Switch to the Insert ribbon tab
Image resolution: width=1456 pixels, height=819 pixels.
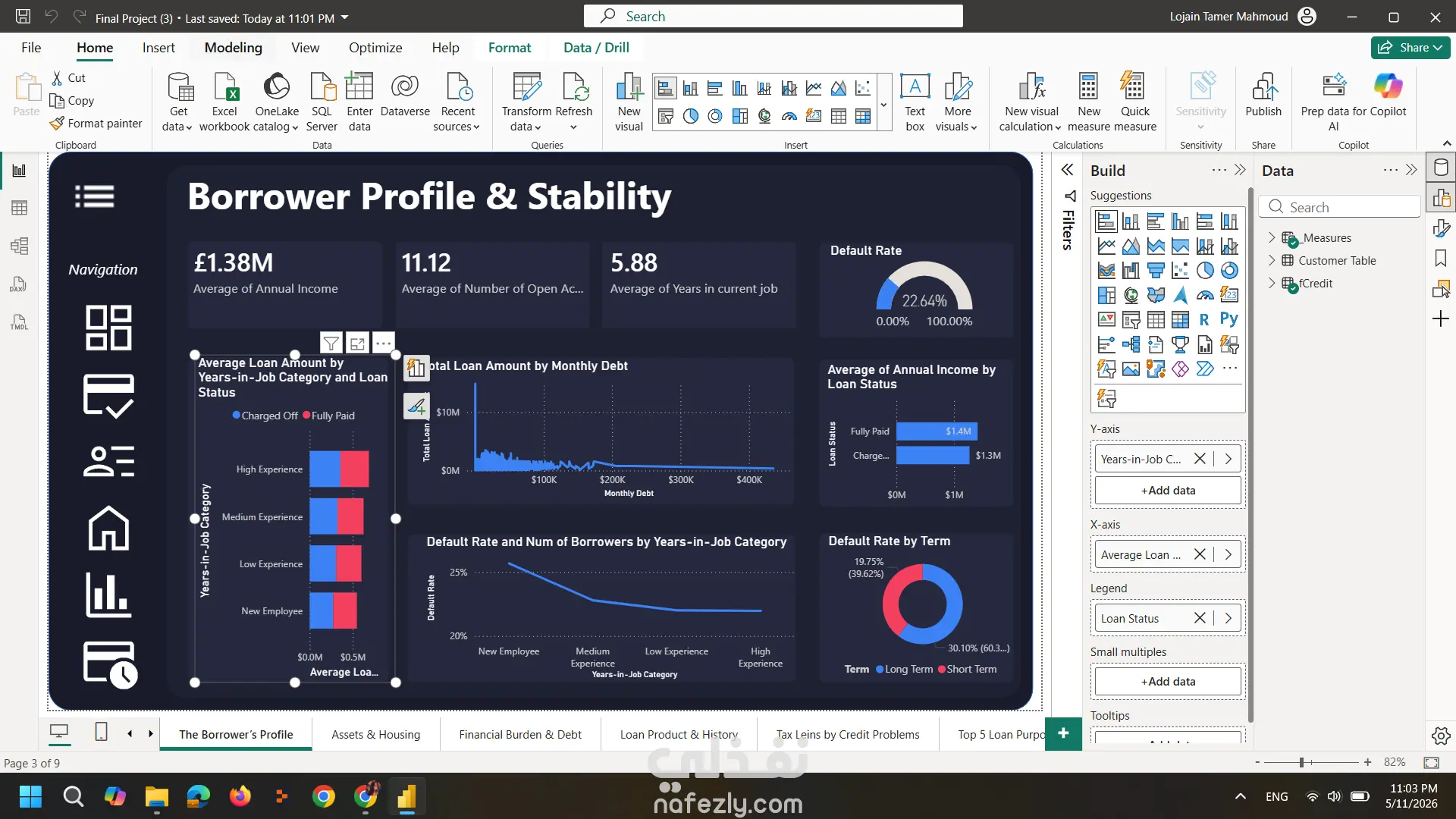pos(158,47)
